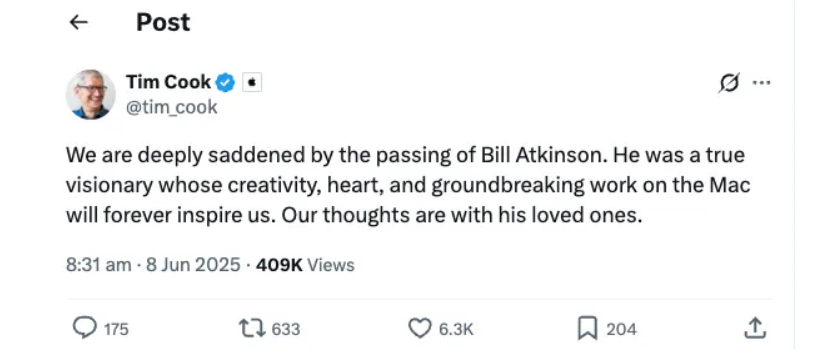
Task: Open the 8:31 am · 8 Jun 2025 timestamp
Action: pos(154,265)
